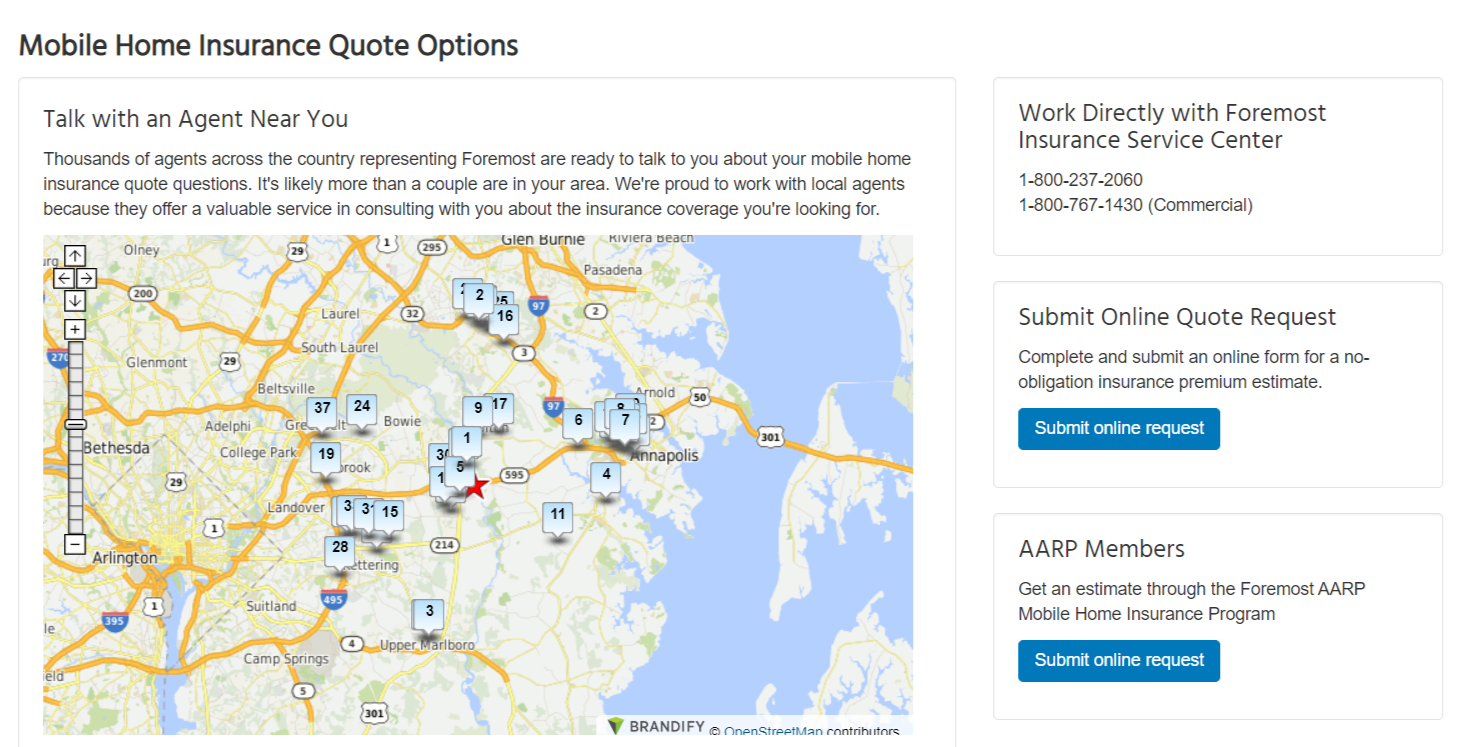Click marker 19 near College Park
This screenshot has height=747, width=1478.
326,453
